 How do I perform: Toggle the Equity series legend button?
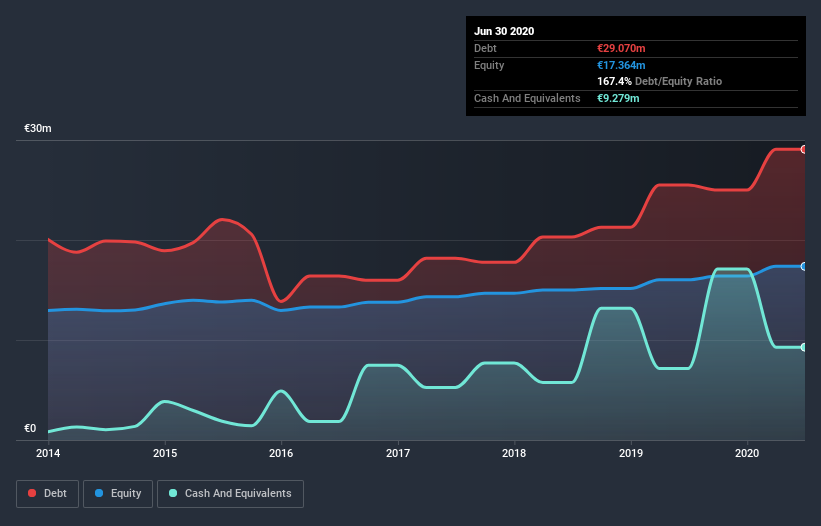(x=118, y=494)
